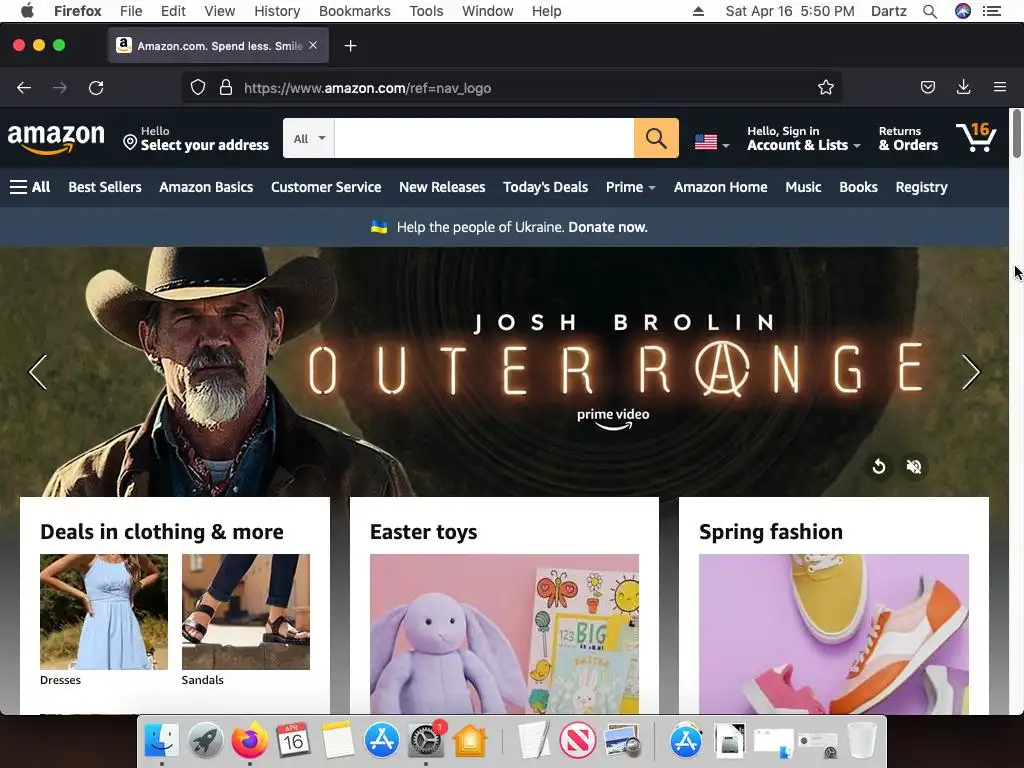Open the tracking protection shield icon
1024x768 pixels.
pyautogui.click(x=198, y=88)
